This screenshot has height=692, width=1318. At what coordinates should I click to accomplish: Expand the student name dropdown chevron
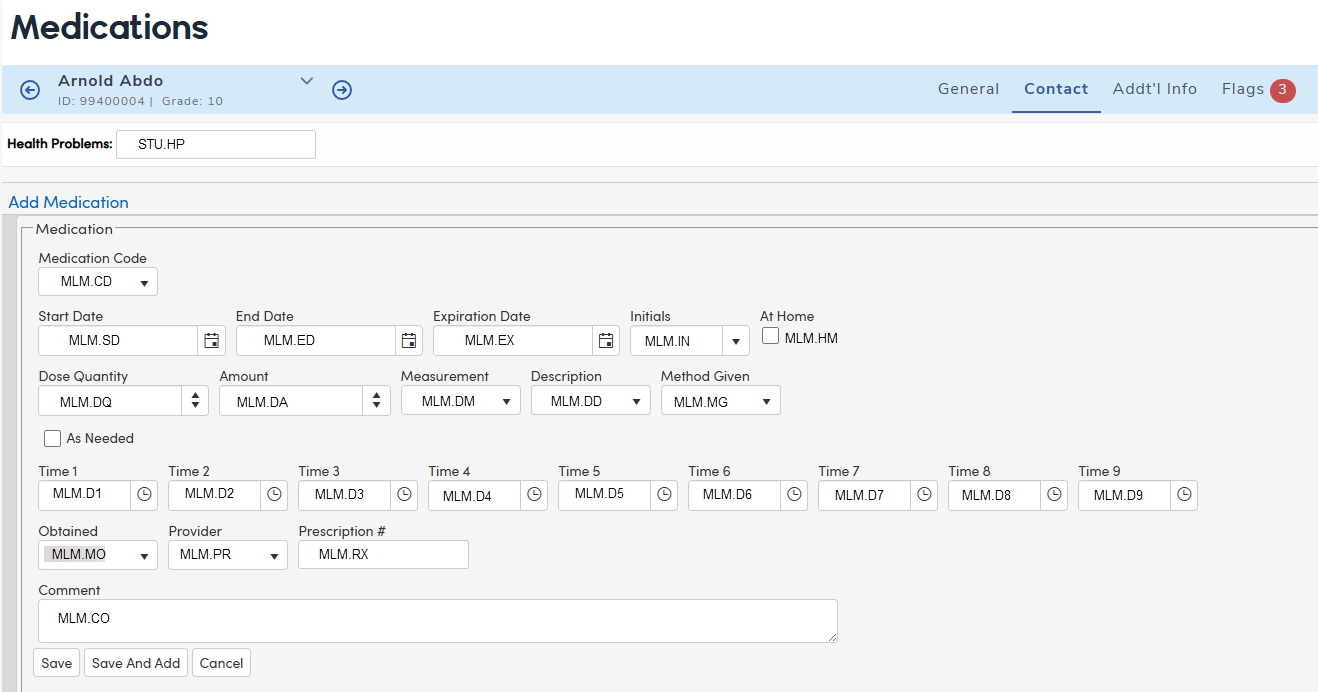click(x=307, y=81)
